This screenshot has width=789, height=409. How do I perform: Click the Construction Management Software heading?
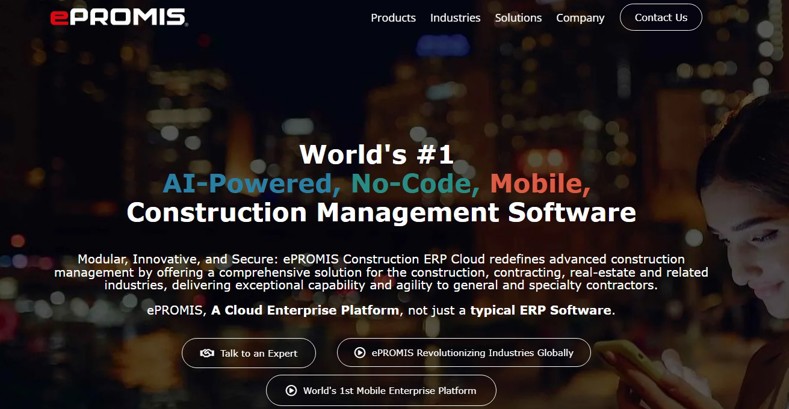[381, 212]
